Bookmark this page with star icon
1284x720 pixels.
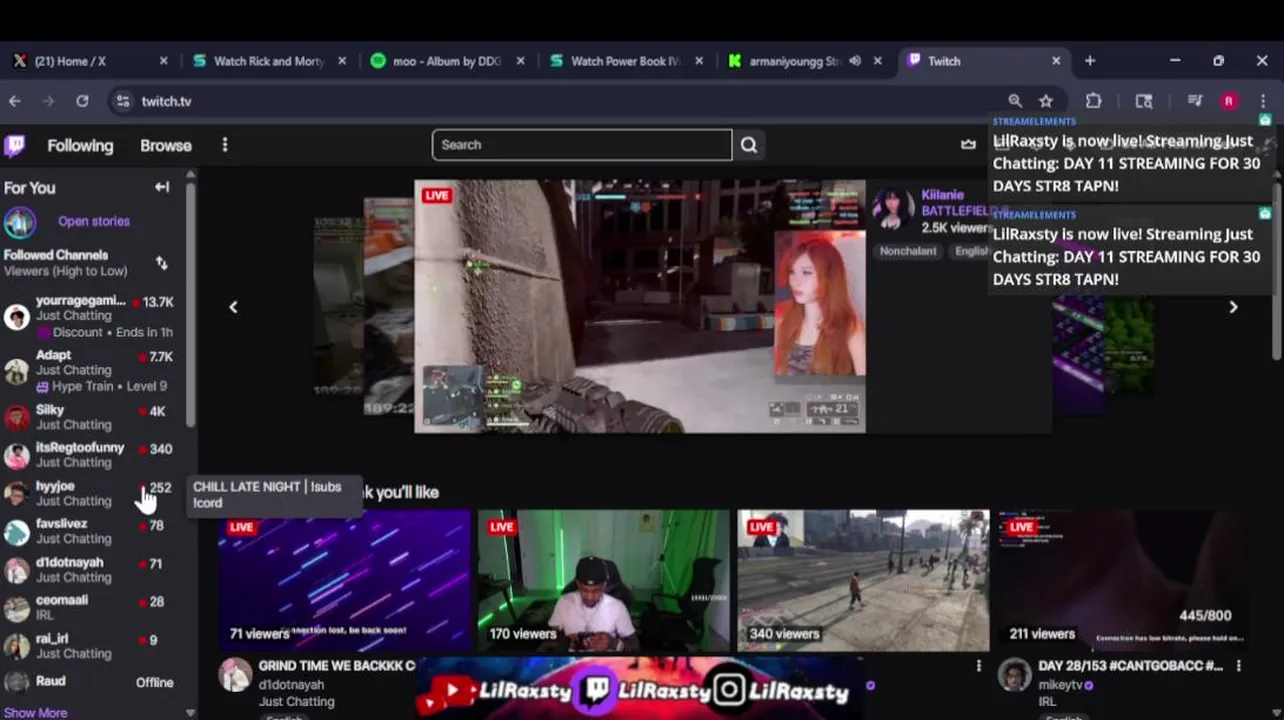pos(1046,101)
